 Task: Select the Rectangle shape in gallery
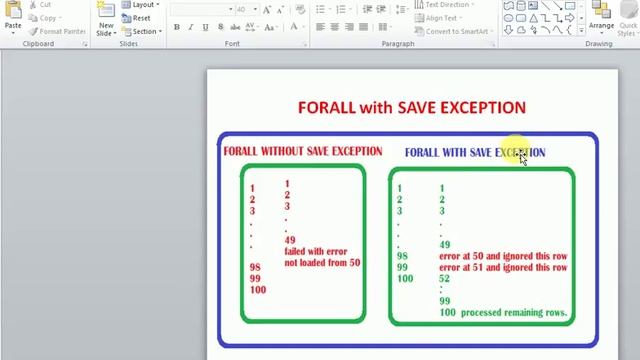(570, 6)
